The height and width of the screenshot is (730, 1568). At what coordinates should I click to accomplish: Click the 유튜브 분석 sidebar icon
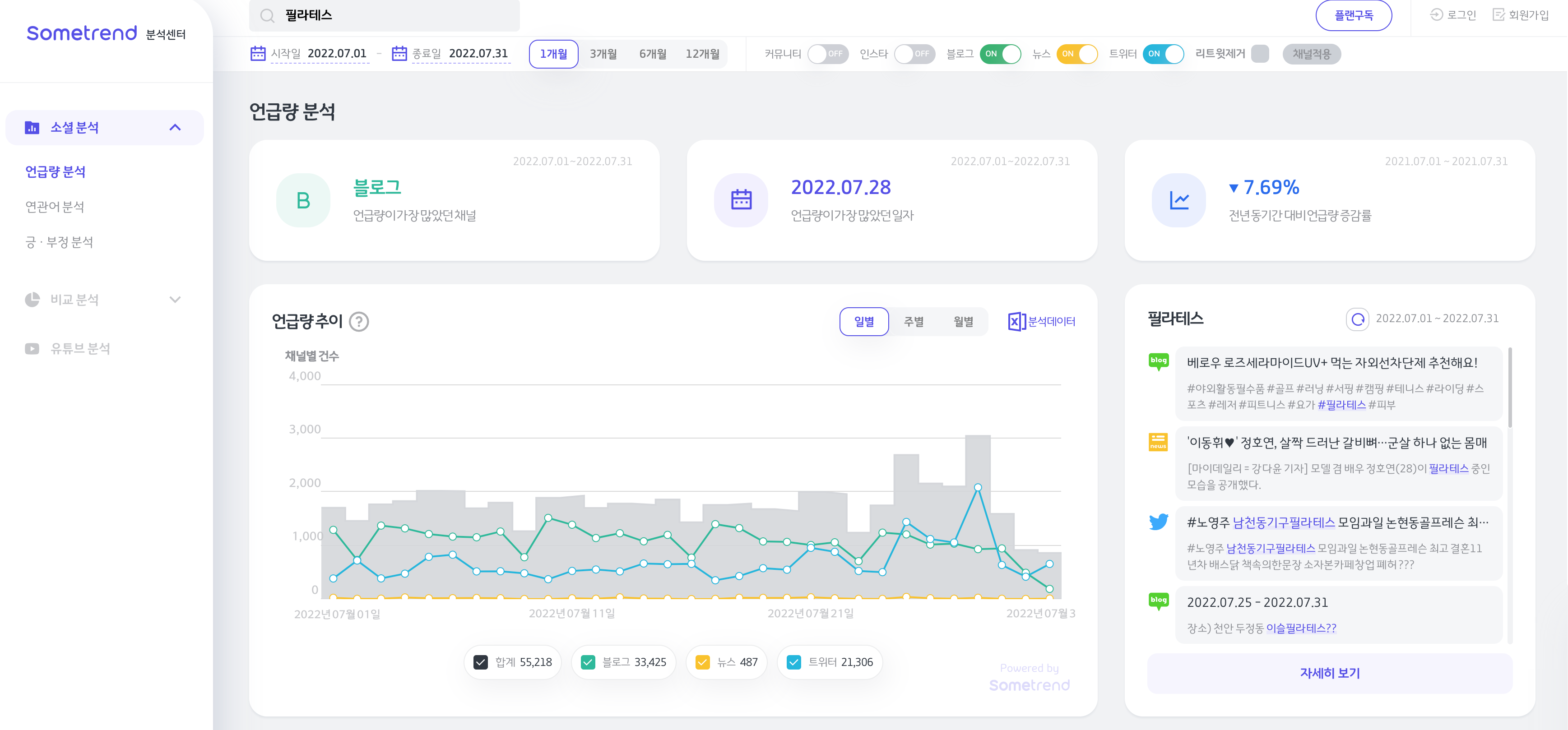(x=32, y=349)
